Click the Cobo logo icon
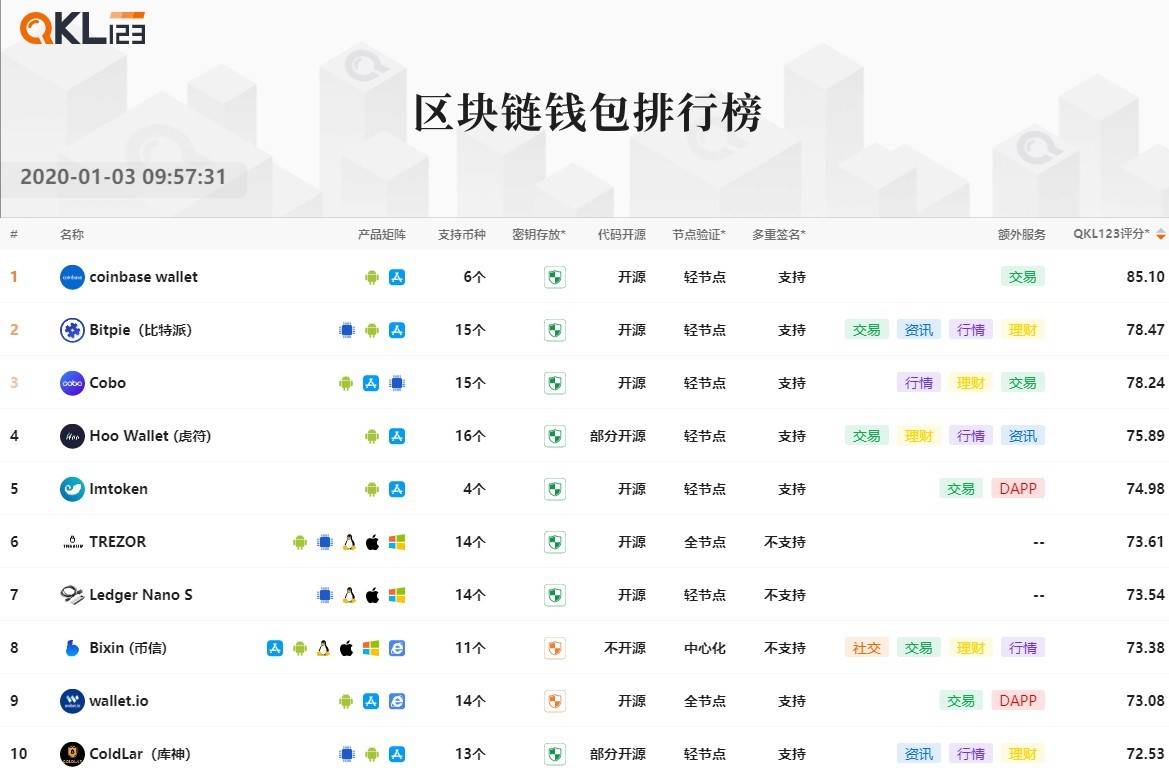The width and height of the screenshot is (1169, 778). click(72, 383)
